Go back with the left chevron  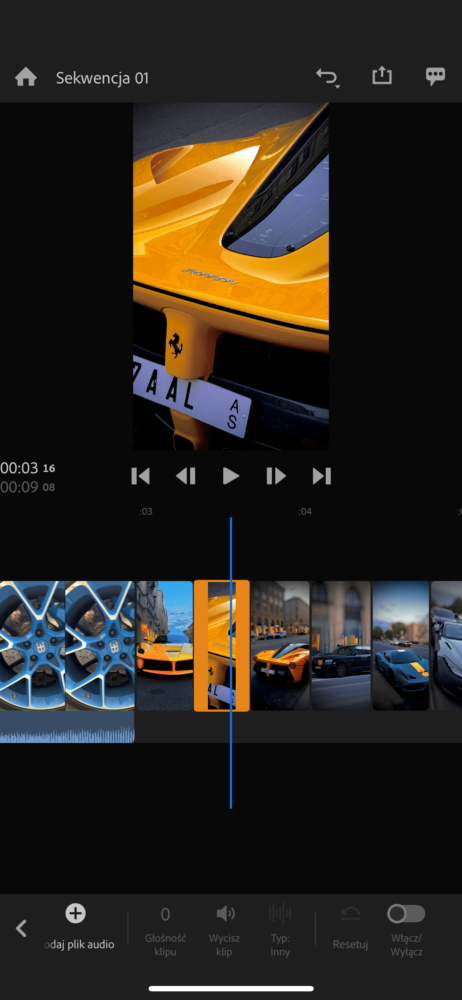click(21, 928)
